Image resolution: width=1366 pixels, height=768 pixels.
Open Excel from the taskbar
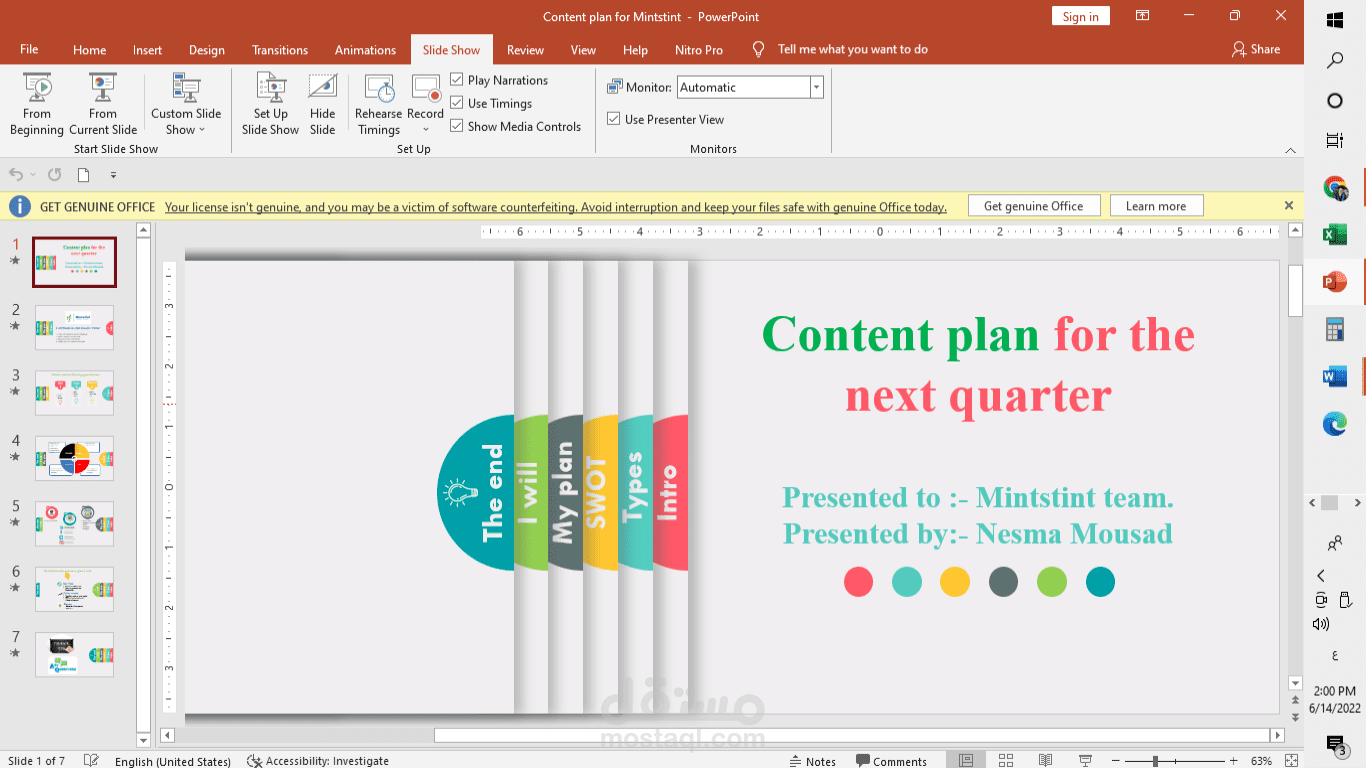click(x=1335, y=234)
